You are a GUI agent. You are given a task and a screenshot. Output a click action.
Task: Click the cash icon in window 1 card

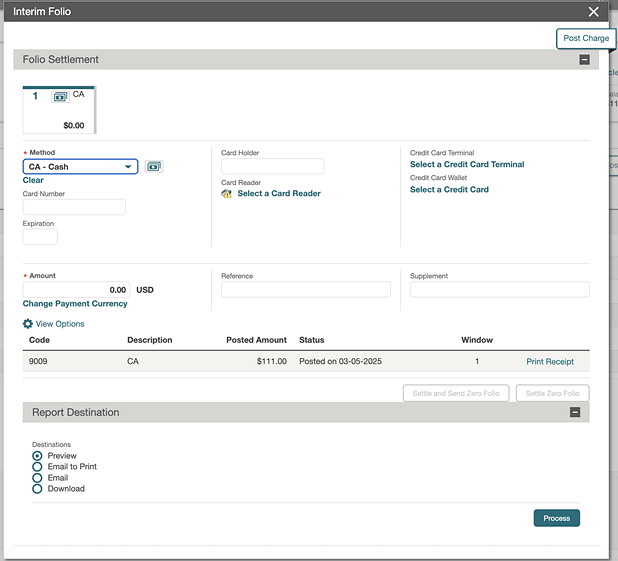tap(60, 97)
